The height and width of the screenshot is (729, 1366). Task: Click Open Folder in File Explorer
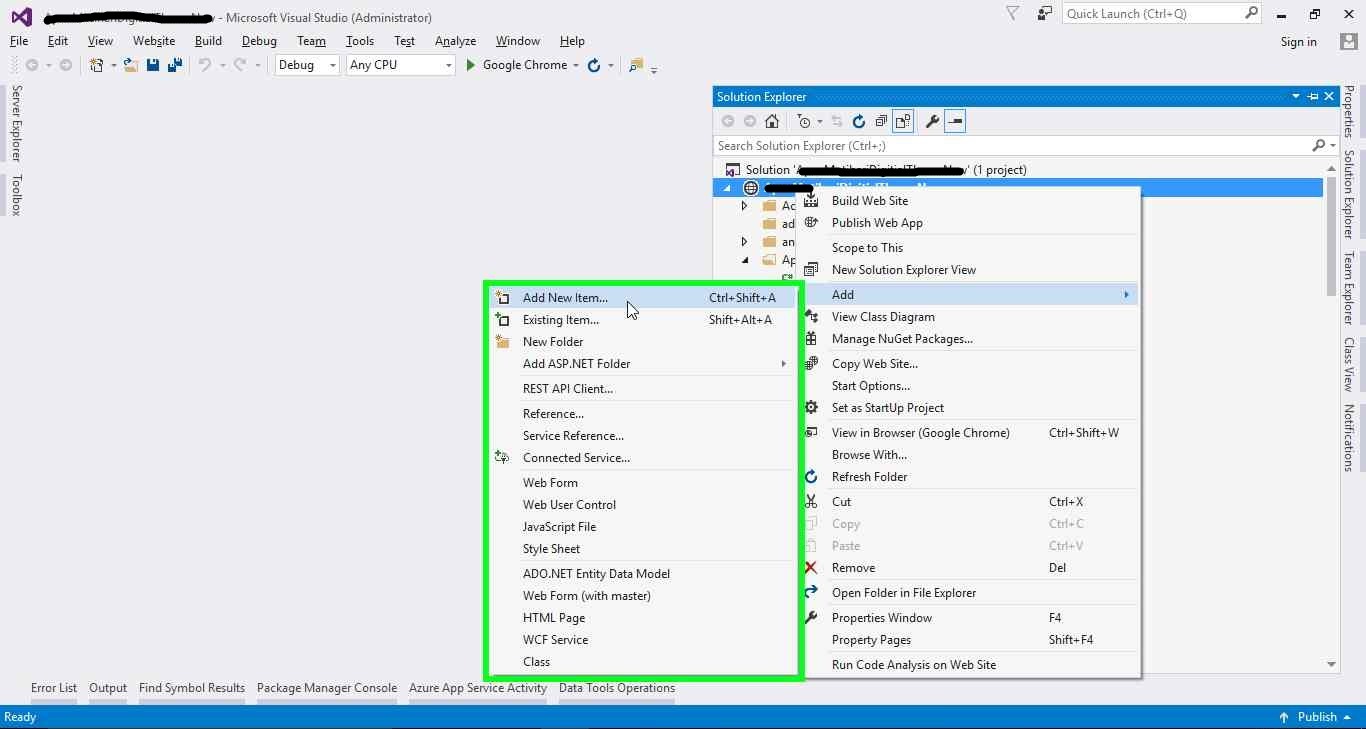tap(969, 593)
